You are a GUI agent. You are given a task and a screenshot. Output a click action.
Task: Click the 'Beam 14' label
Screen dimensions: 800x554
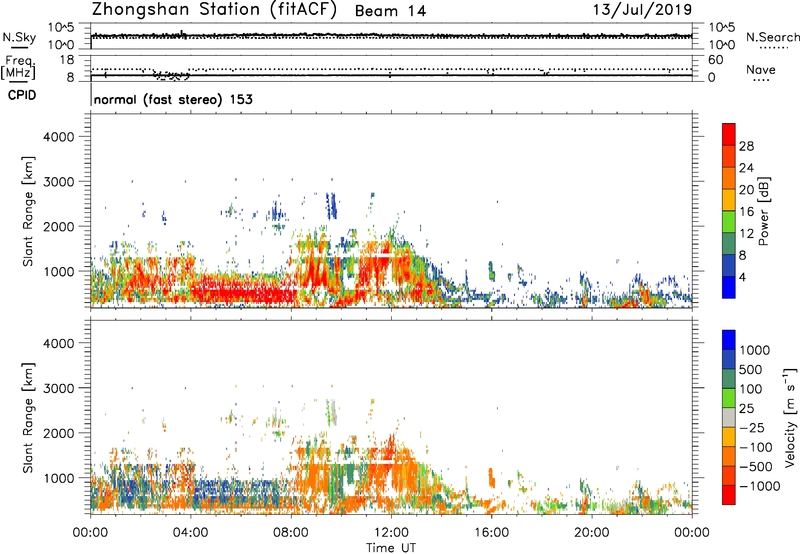coord(390,11)
